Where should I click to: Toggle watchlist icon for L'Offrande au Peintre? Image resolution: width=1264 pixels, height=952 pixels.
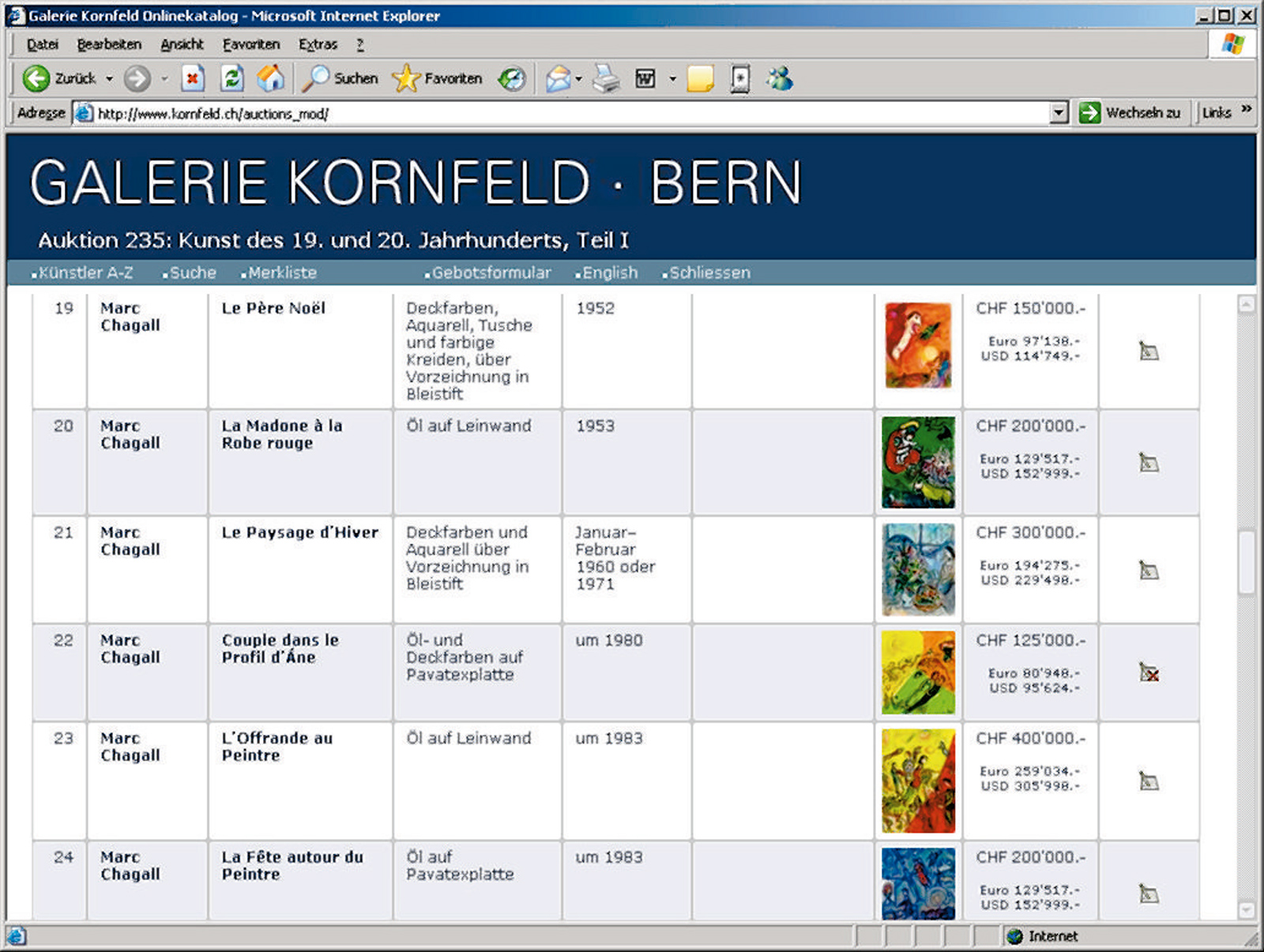[1149, 781]
